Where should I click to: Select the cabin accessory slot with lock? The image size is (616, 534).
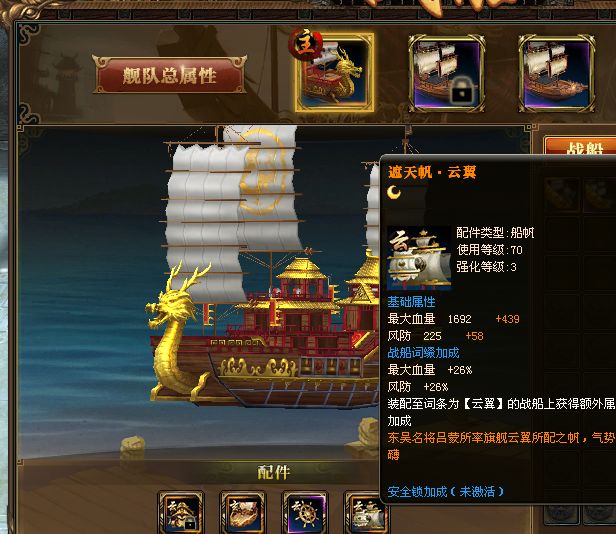pos(181,512)
